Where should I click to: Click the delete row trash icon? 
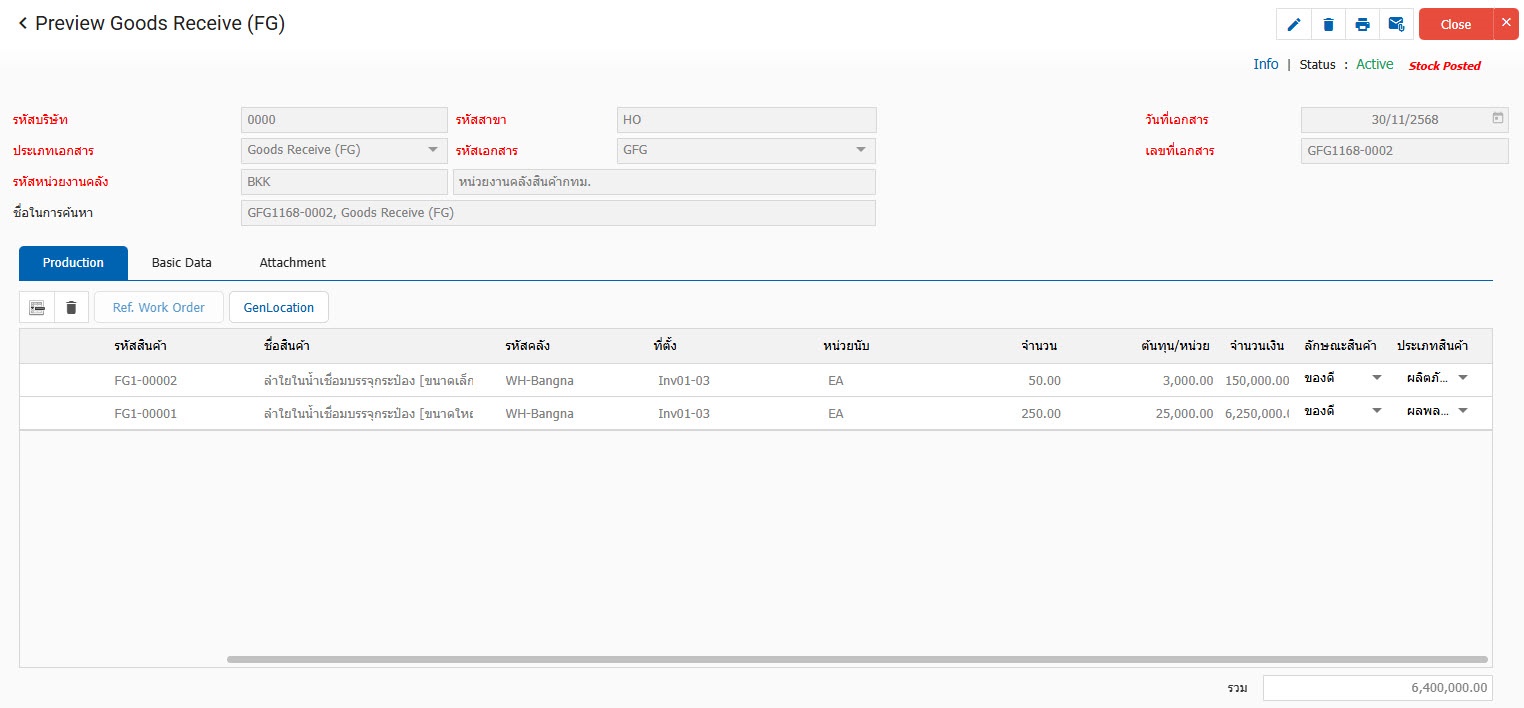pos(71,308)
